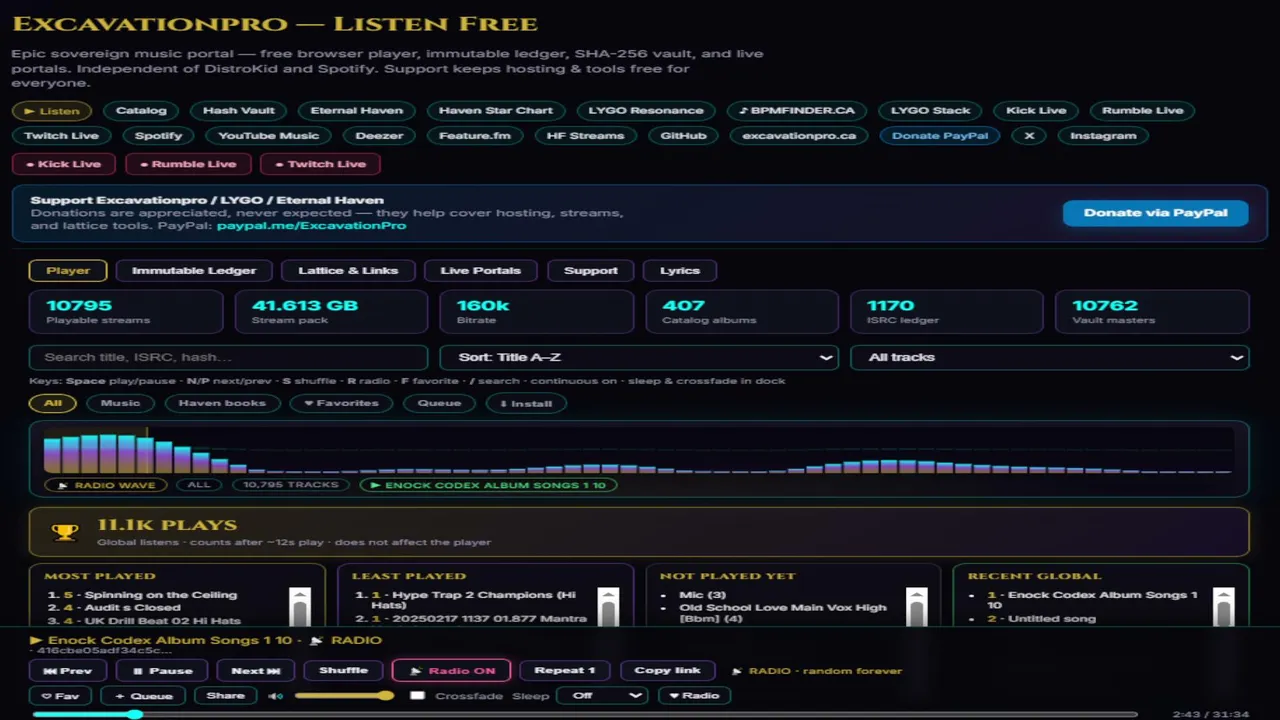Adjust the yellow volume slider
This screenshot has width=1280, height=720.
tap(344, 696)
